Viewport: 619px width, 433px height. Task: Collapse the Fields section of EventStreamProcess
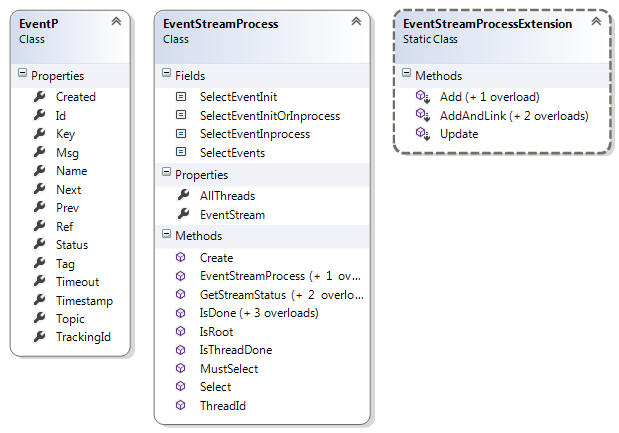(x=167, y=73)
